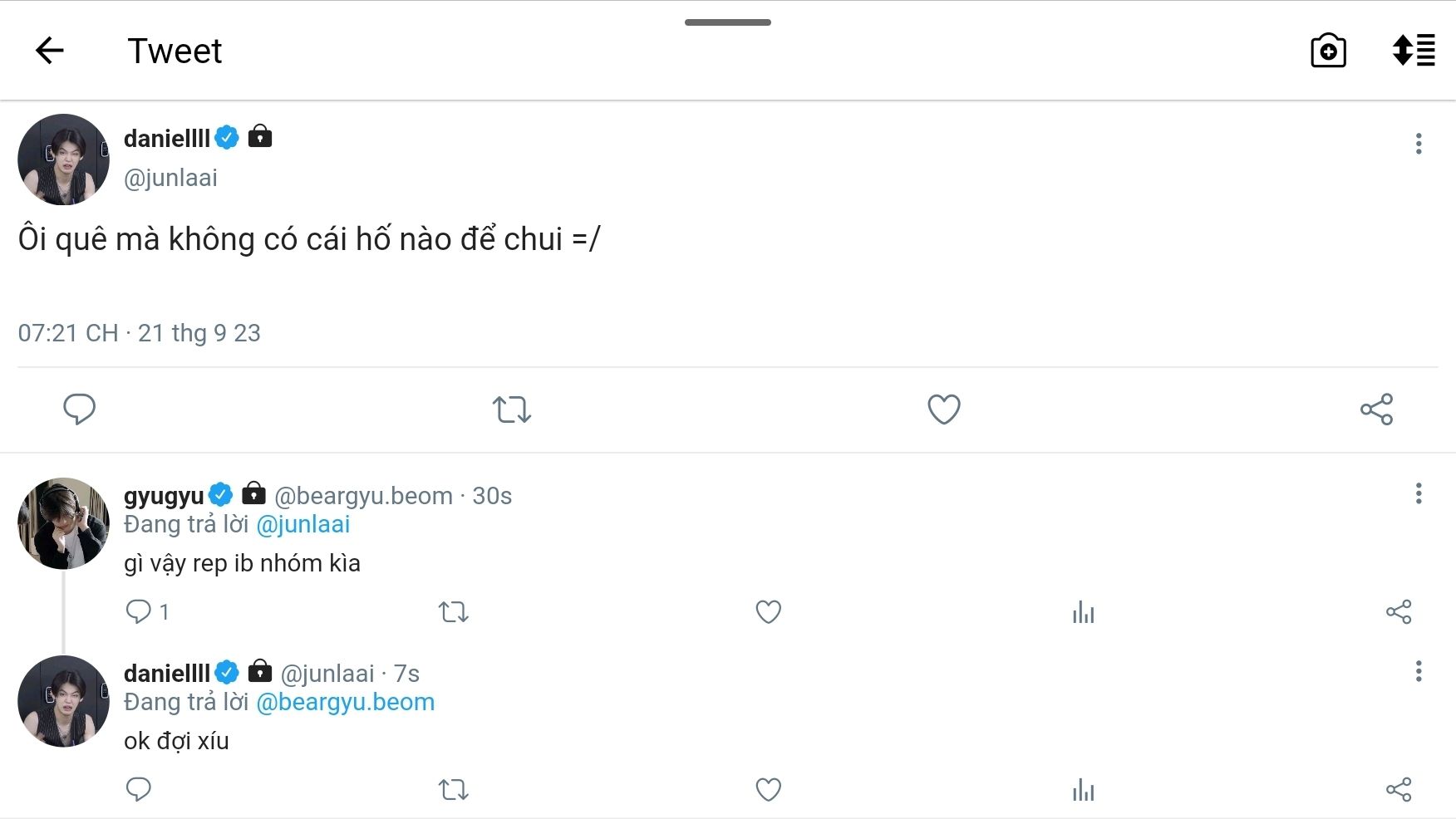This screenshot has height=819, width=1456.
Task: Open more options on gyugyu's reply
Action: (x=1419, y=493)
